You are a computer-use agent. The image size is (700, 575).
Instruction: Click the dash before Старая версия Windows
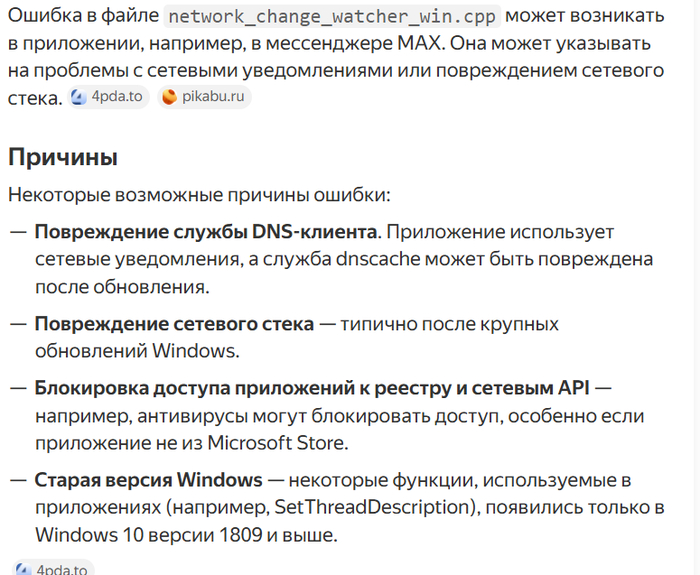pyautogui.click(x=18, y=480)
